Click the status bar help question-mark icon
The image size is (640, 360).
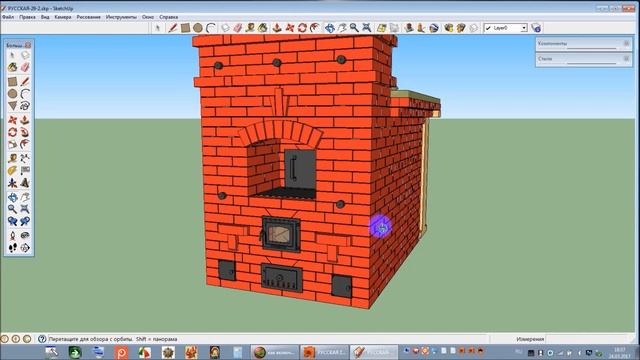point(42,339)
